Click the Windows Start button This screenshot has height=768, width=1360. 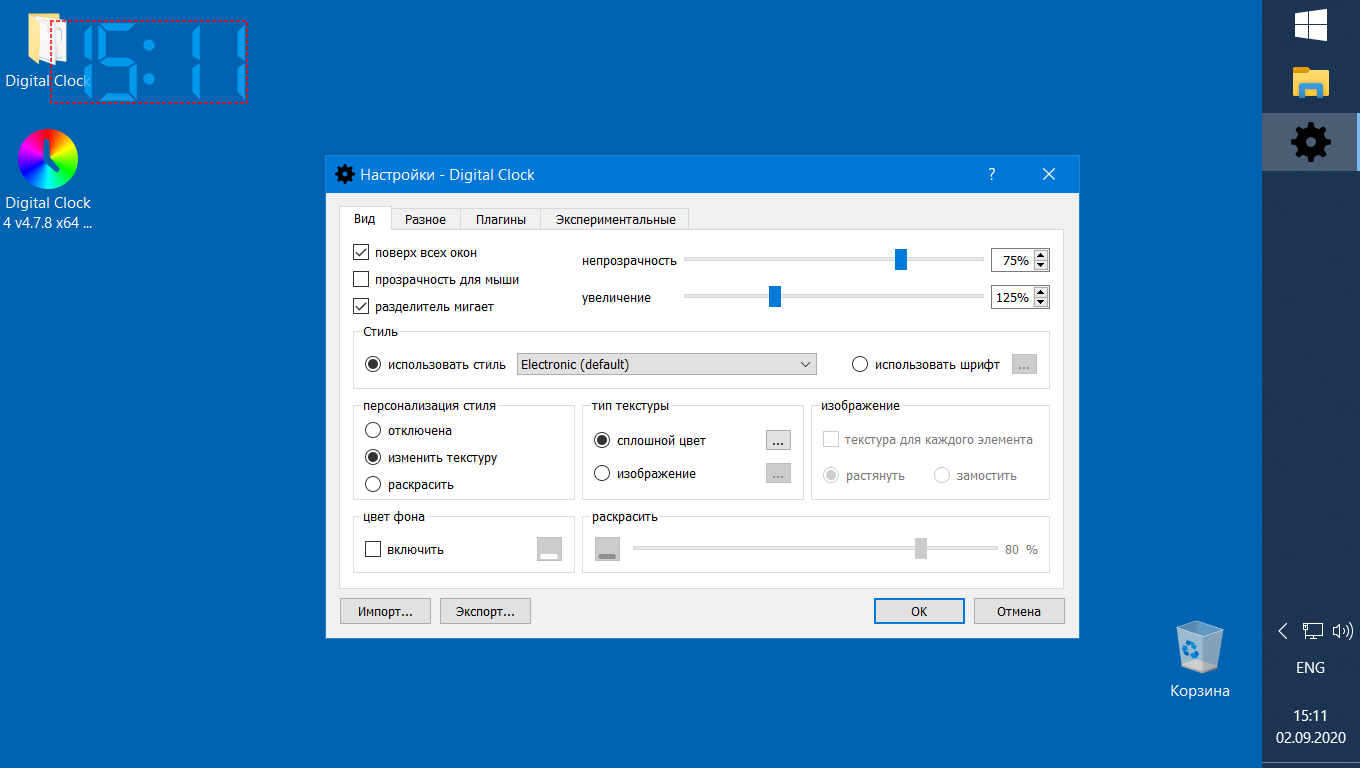click(1310, 25)
